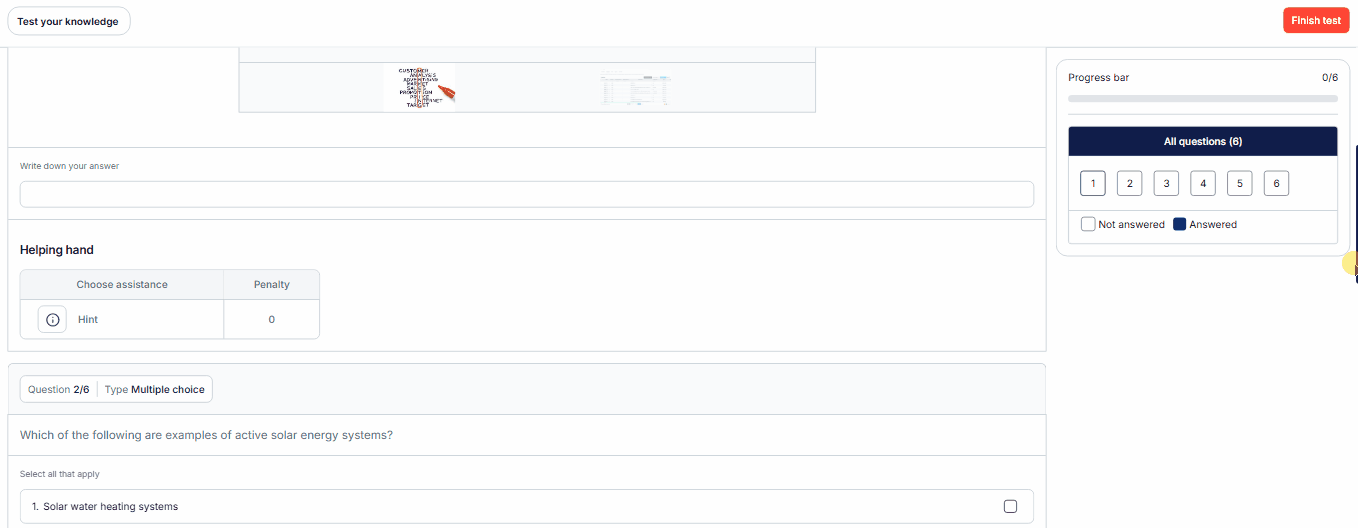Select the Hint assistance row label

coord(88,319)
